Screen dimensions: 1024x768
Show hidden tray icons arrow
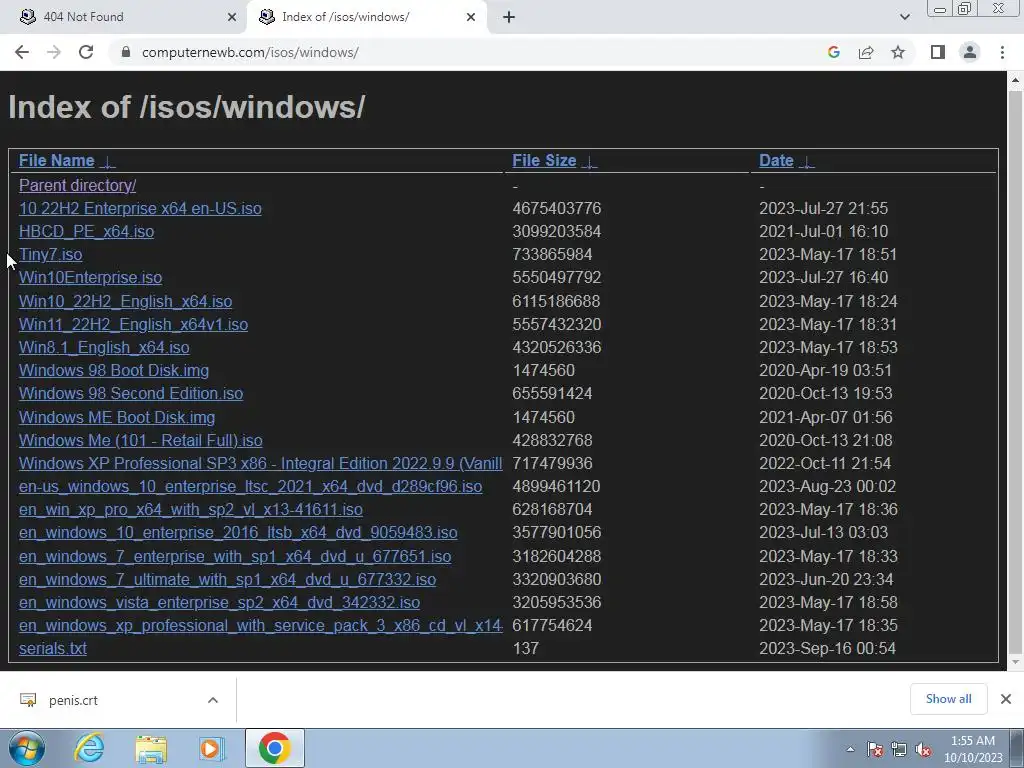(x=850, y=749)
